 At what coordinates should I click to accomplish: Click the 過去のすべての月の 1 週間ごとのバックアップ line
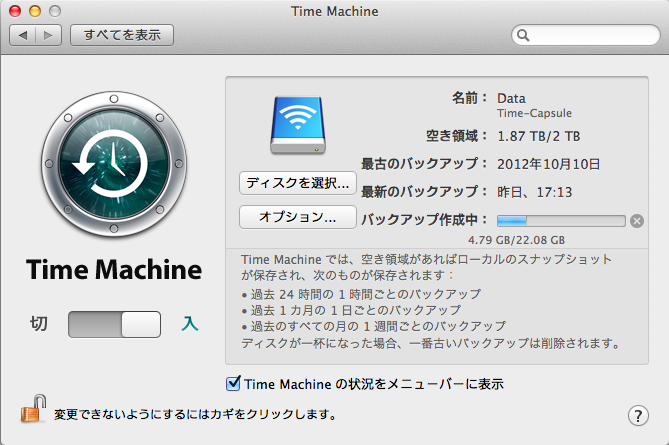[373, 326]
